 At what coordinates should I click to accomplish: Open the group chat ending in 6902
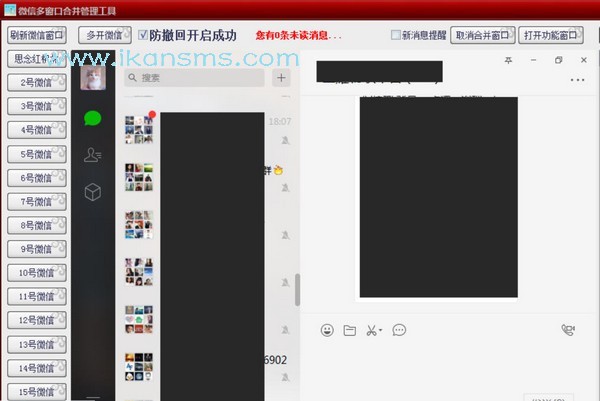(x=139, y=367)
